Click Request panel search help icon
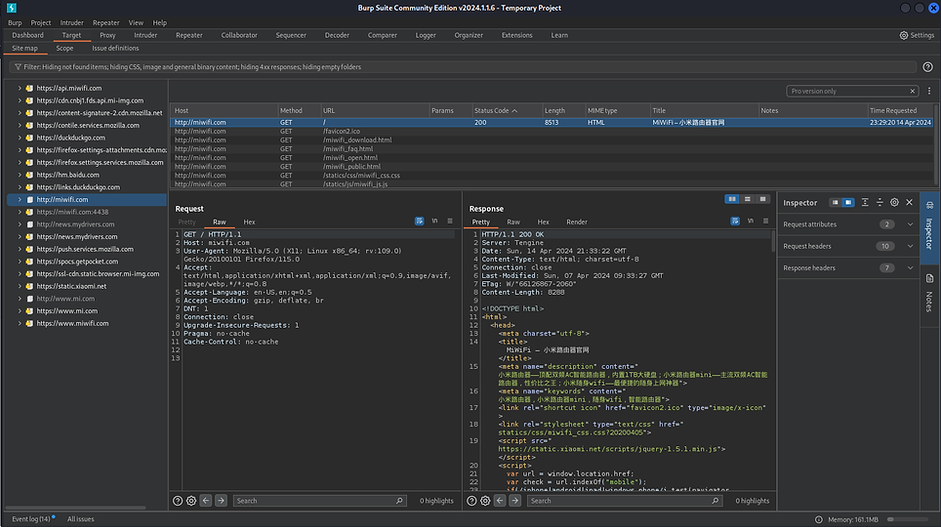 178,501
